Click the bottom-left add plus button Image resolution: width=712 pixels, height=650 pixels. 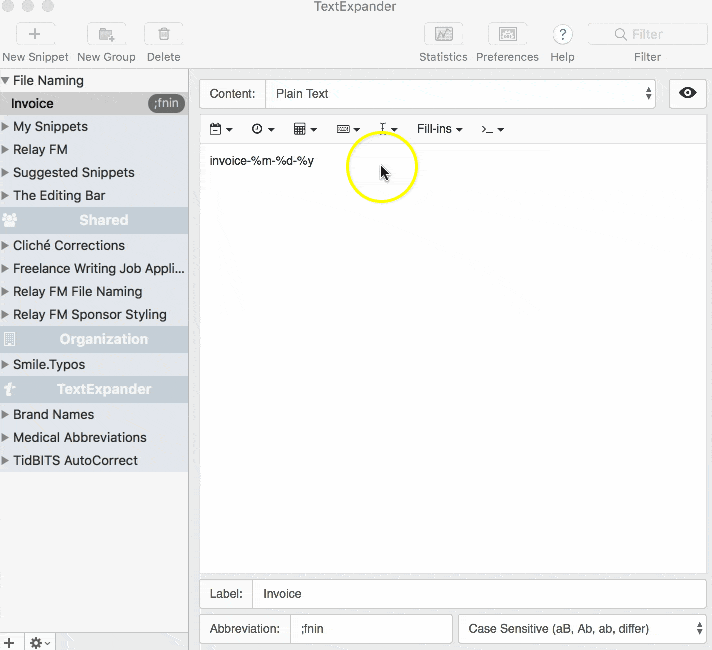coord(10,643)
